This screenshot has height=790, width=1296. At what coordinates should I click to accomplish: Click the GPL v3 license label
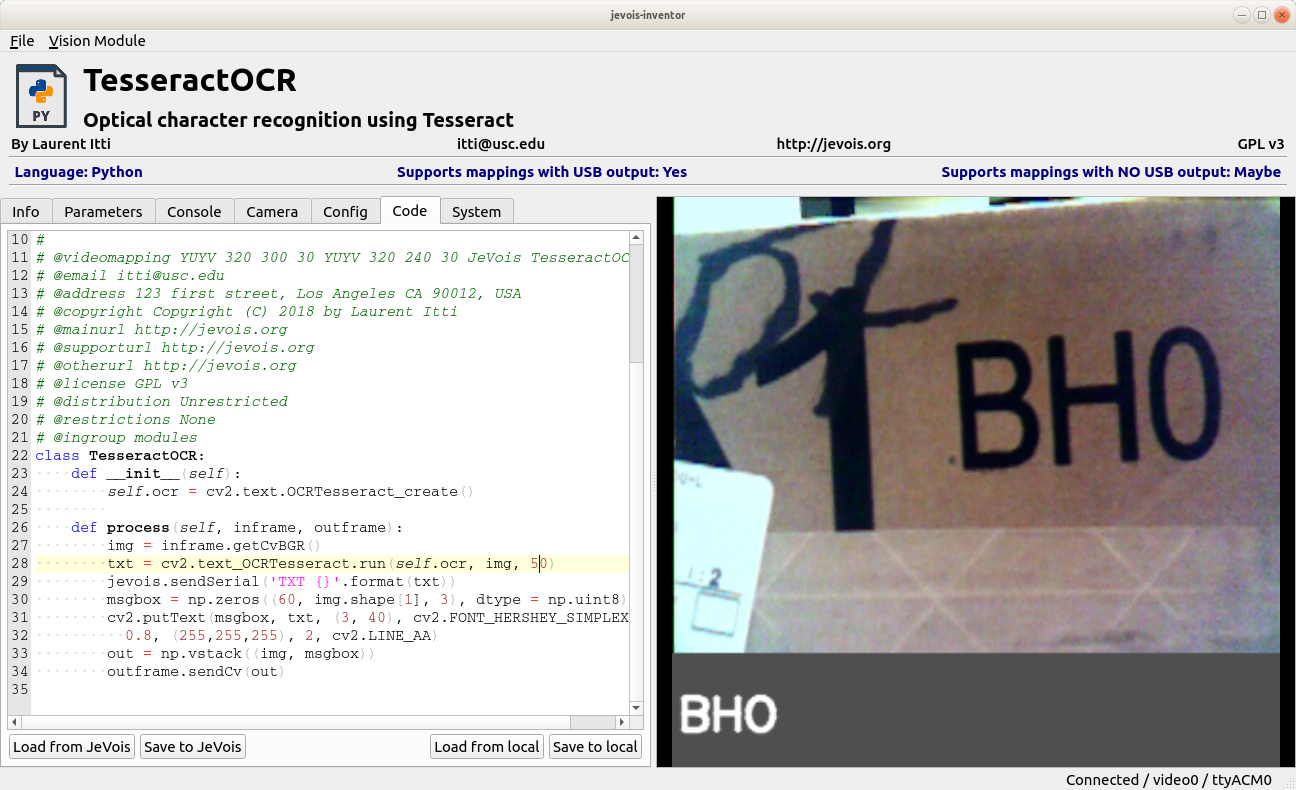(x=1261, y=144)
